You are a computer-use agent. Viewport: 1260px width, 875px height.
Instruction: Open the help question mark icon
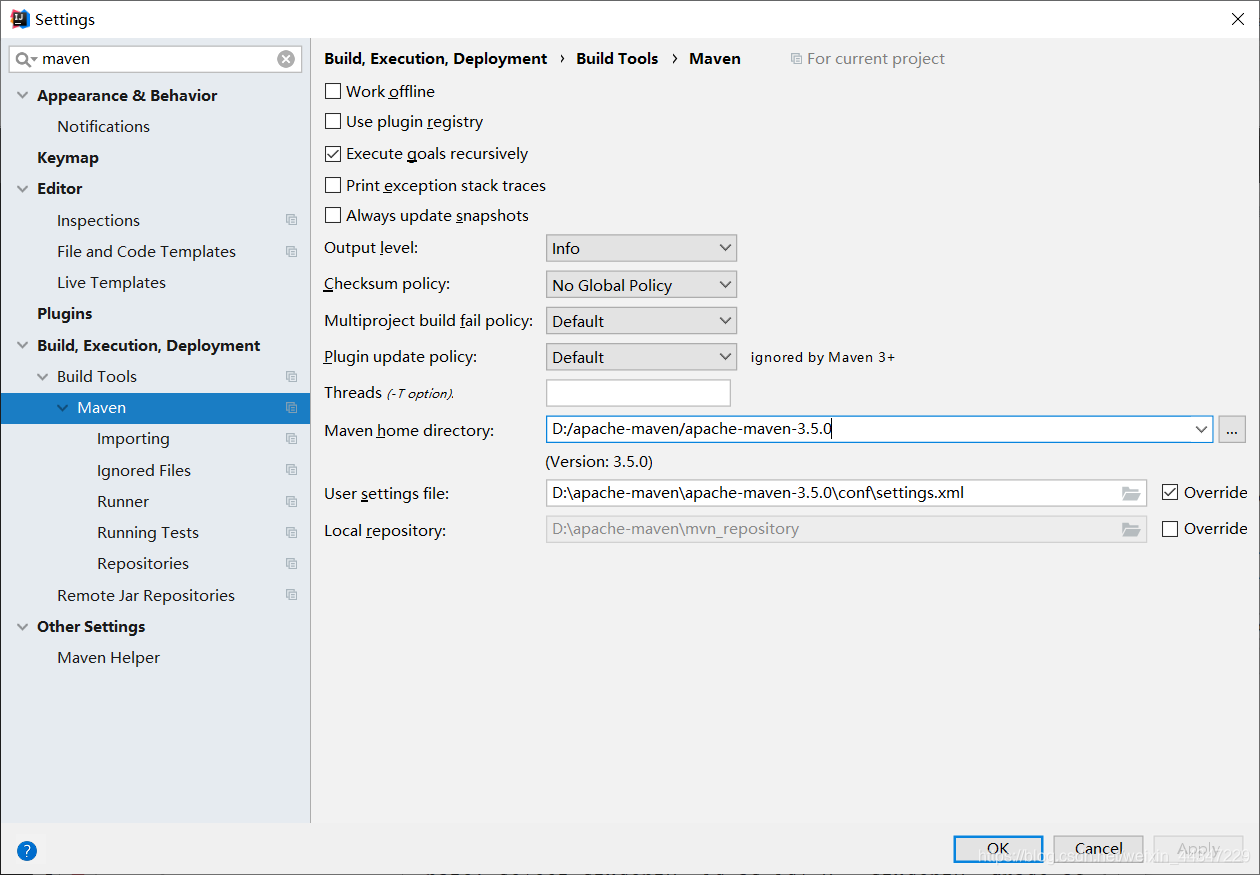point(27,851)
